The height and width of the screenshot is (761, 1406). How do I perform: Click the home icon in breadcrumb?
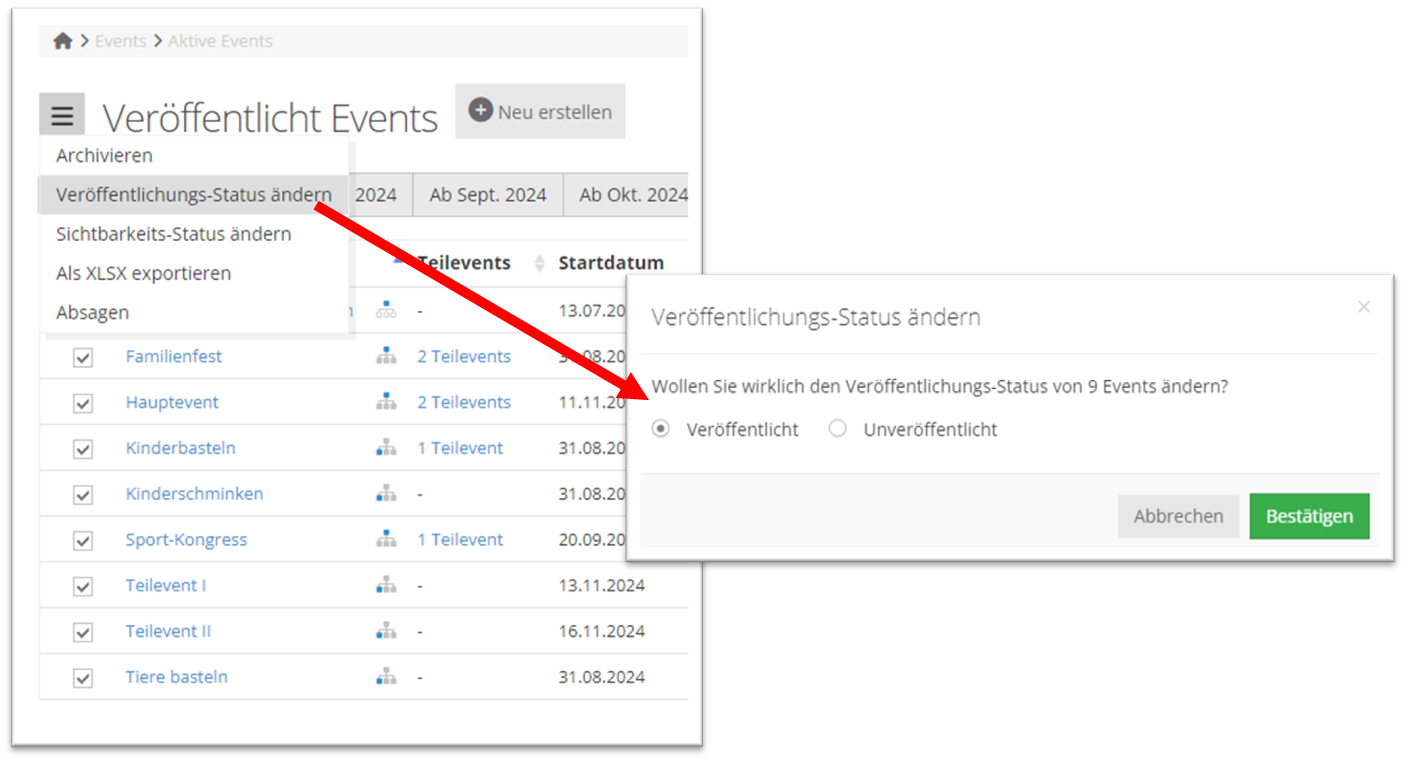tap(63, 41)
